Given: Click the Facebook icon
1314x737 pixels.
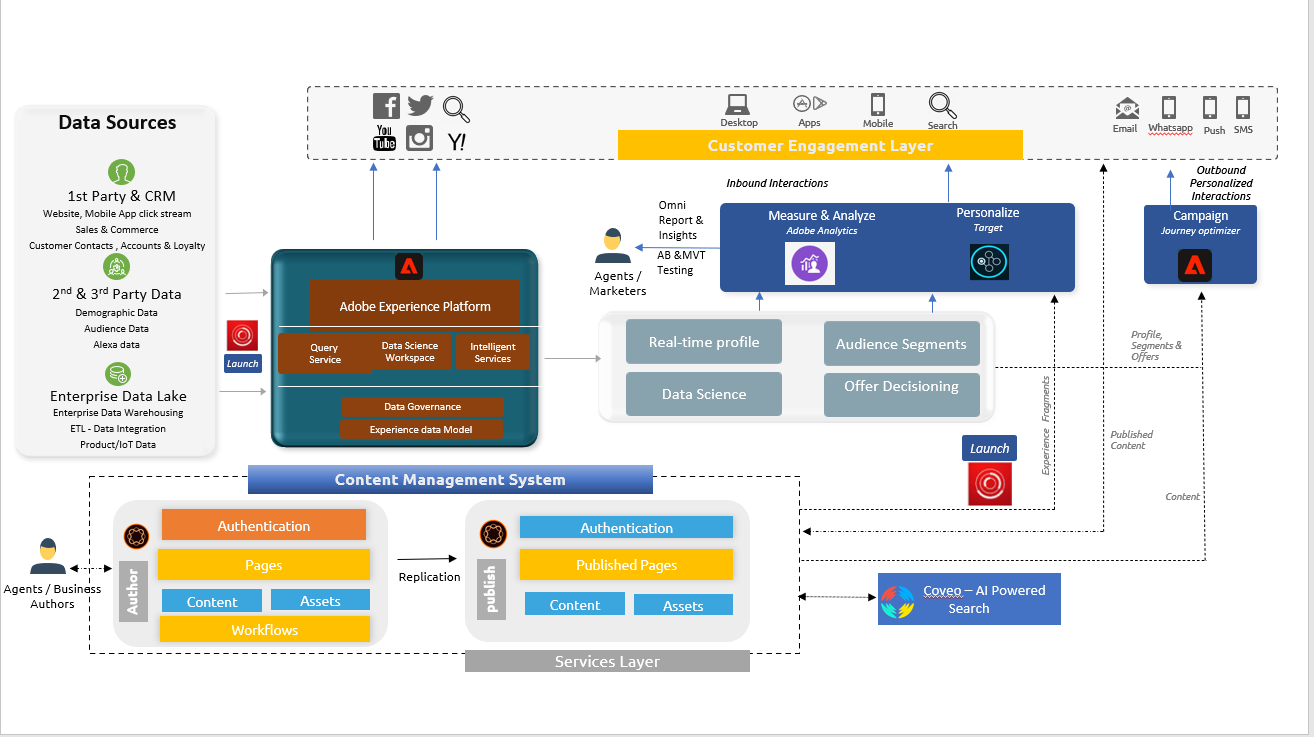Looking at the screenshot, I should click(x=386, y=106).
